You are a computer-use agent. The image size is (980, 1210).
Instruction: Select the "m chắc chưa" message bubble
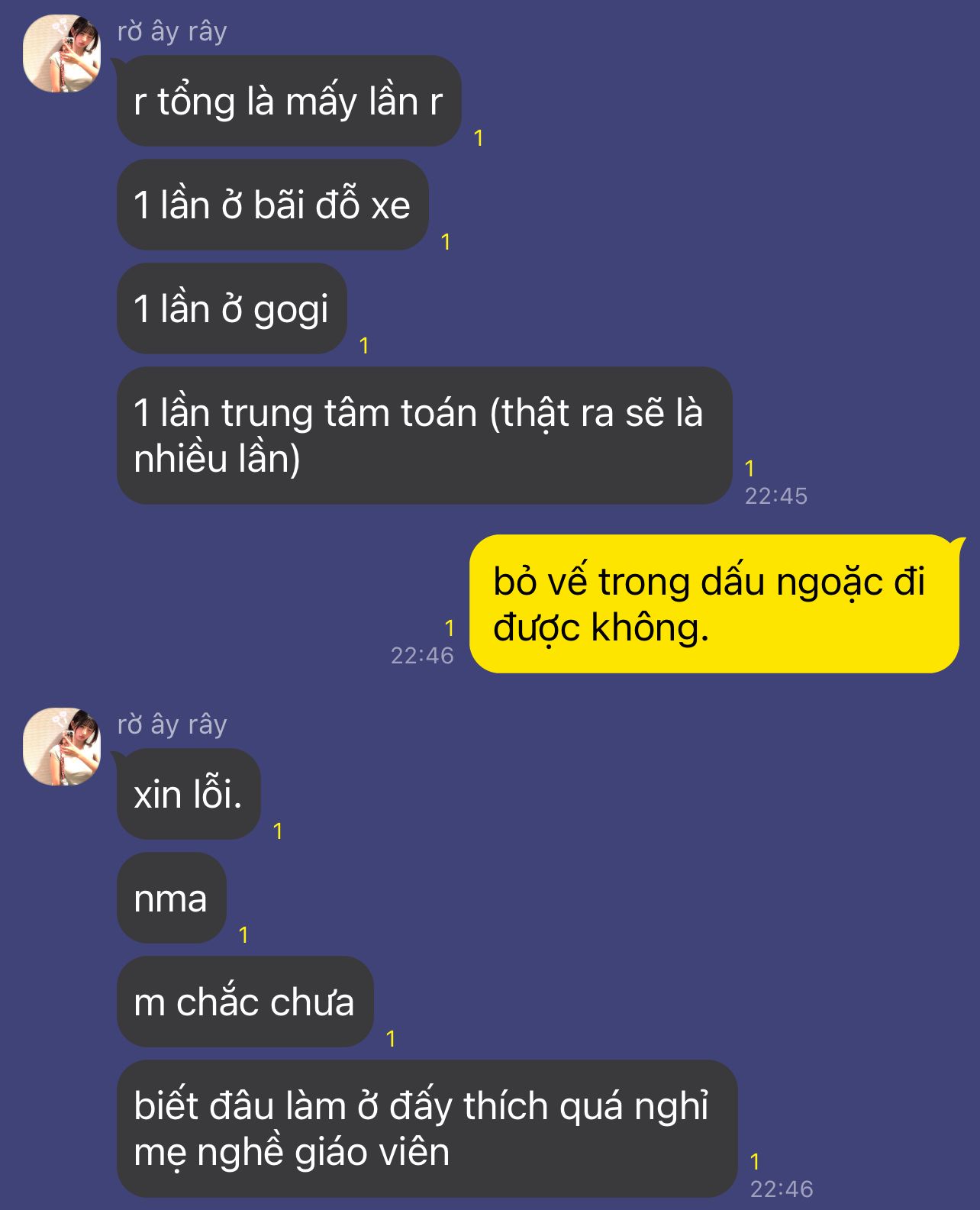click(x=245, y=1002)
